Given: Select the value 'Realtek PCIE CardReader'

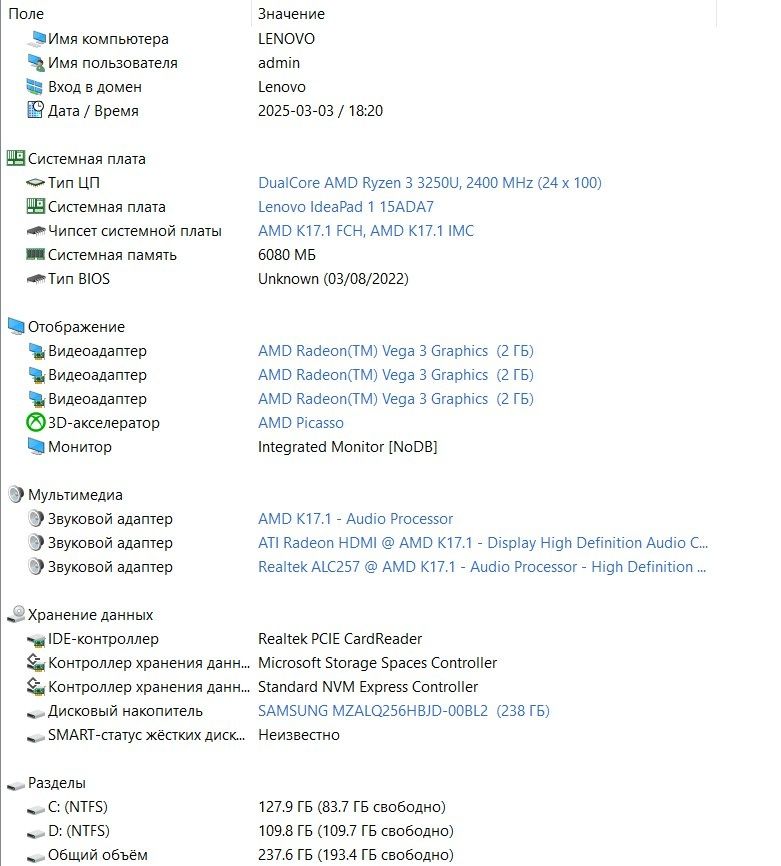Looking at the screenshot, I should pos(340,639).
